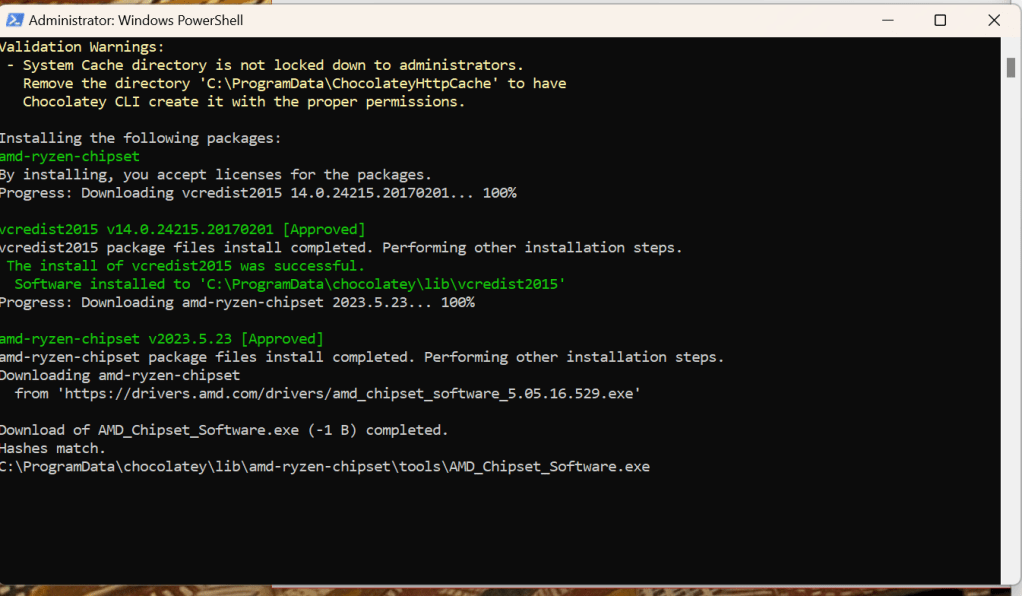Click the AMD_Chipset_Software.exe tools path line
This screenshot has width=1022, height=596.
(325, 467)
